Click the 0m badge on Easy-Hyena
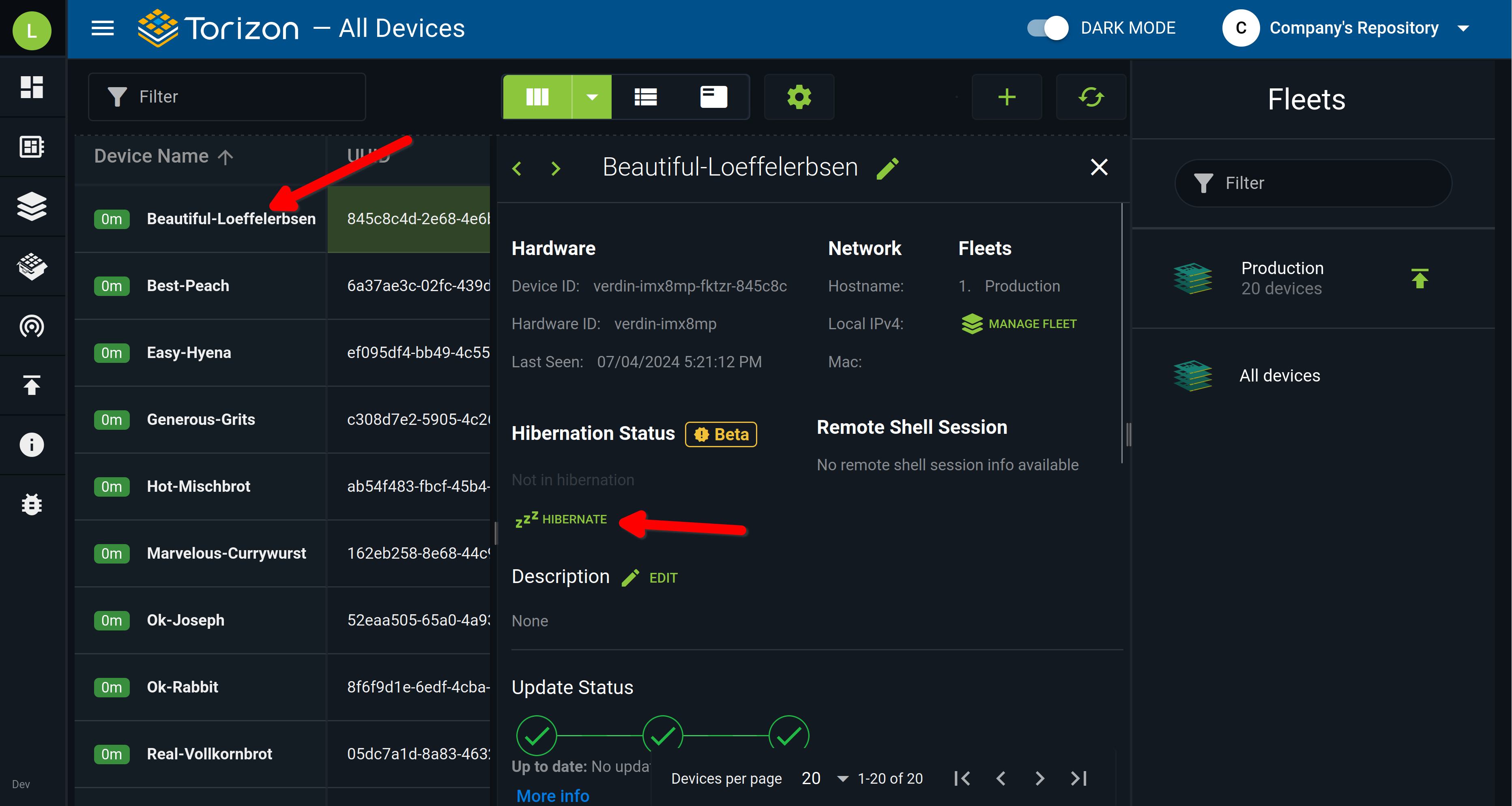 coord(112,353)
